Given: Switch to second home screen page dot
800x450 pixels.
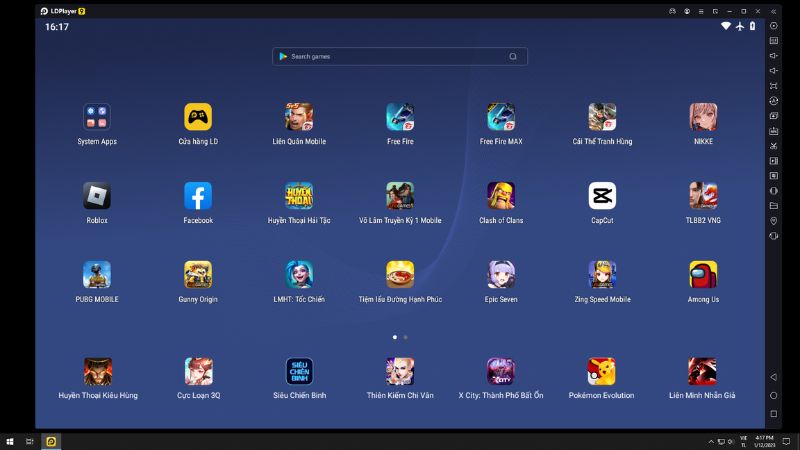Looking at the screenshot, I should tap(405, 337).
